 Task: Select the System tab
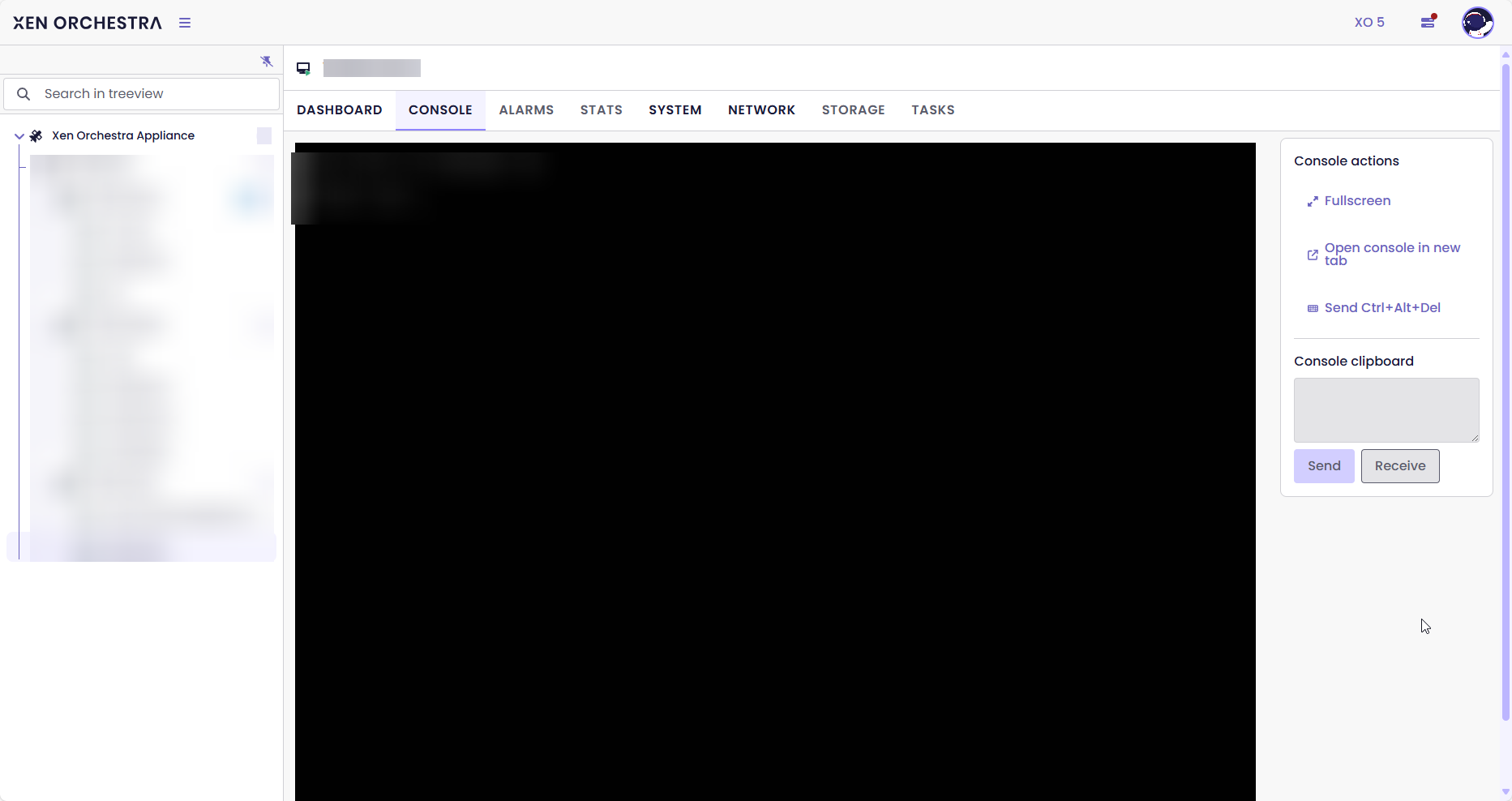675,110
